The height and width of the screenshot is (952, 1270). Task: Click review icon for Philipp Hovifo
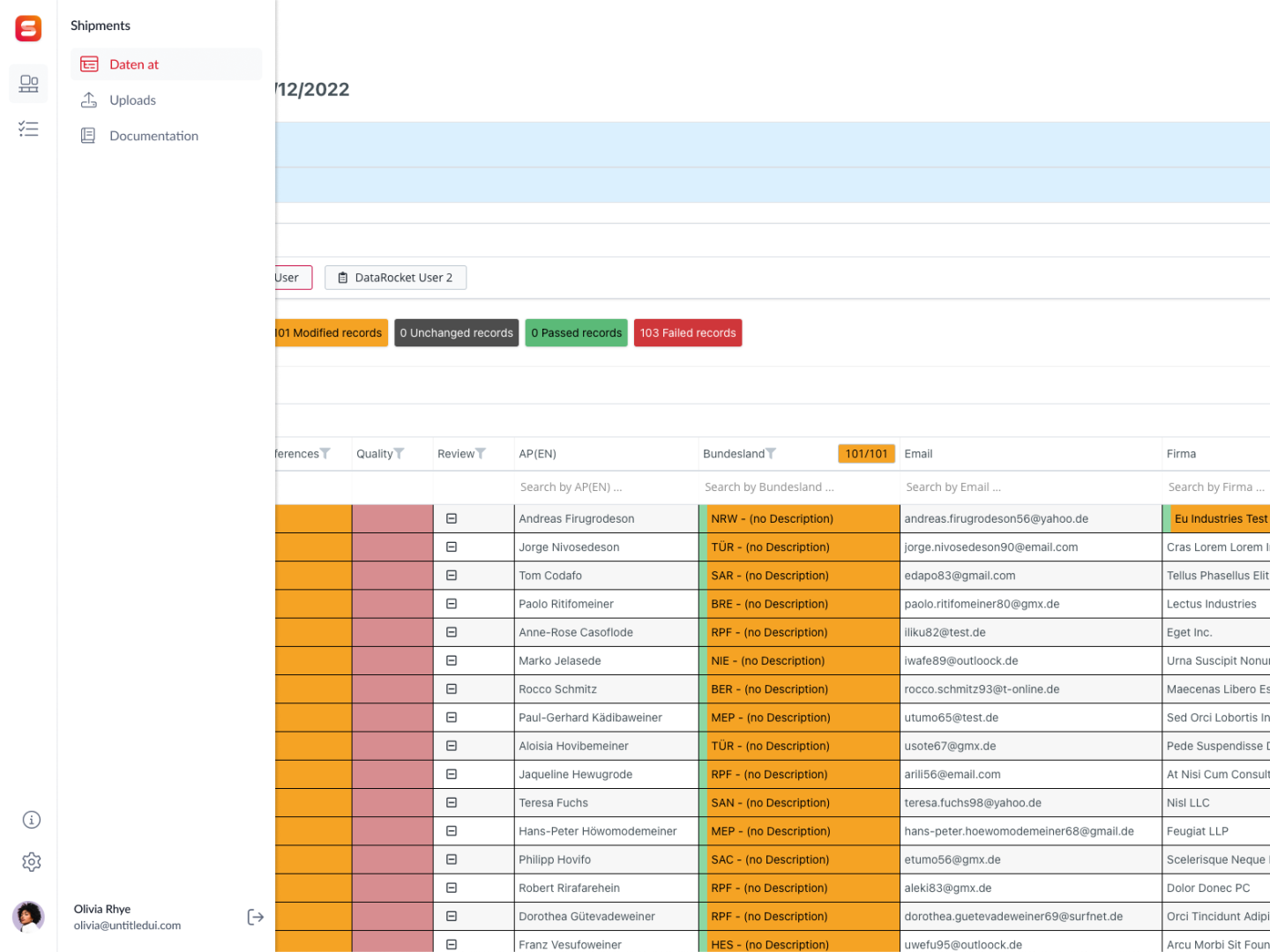(452, 859)
